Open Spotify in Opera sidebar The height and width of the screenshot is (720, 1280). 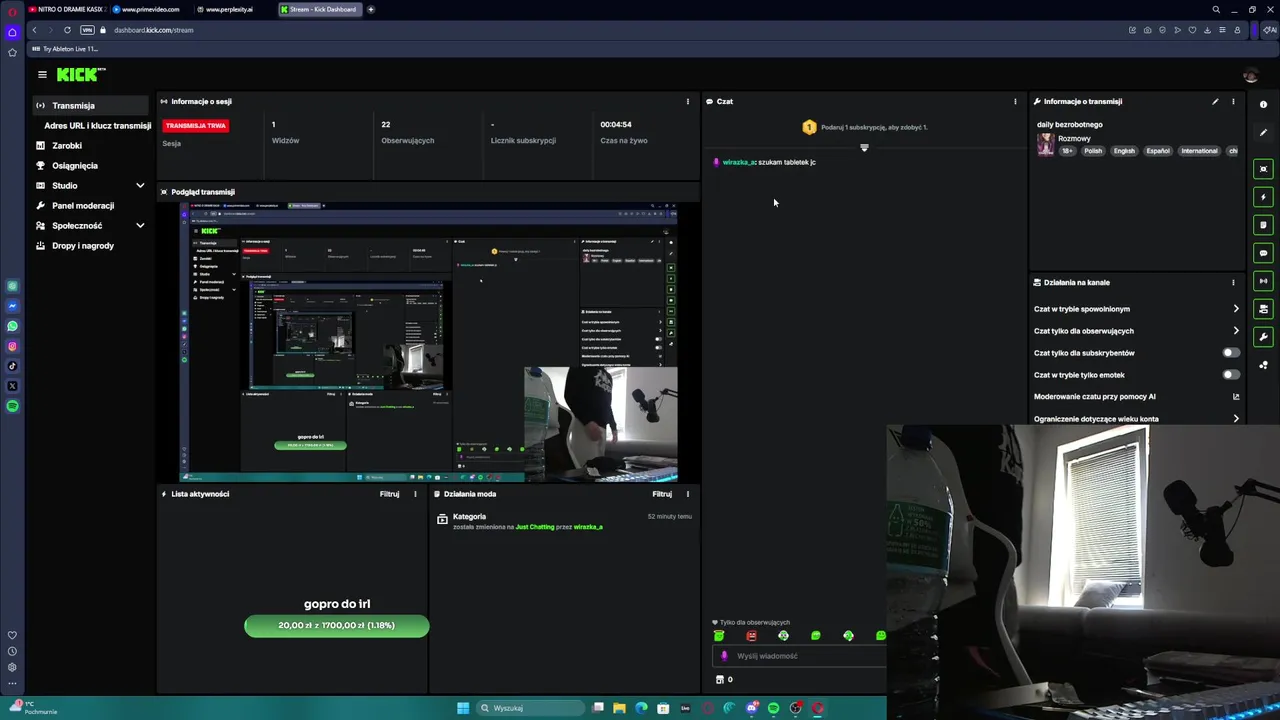click(12, 406)
